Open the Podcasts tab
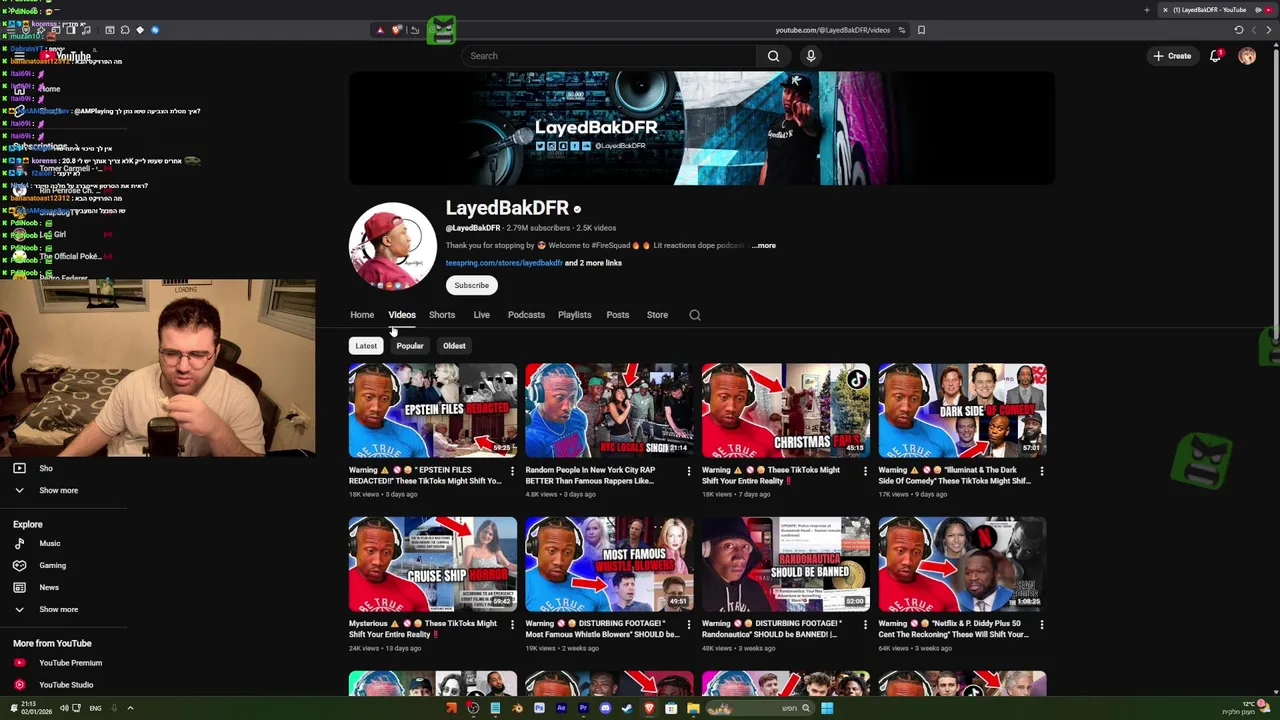This screenshot has width=1280, height=720. click(x=526, y=315)
